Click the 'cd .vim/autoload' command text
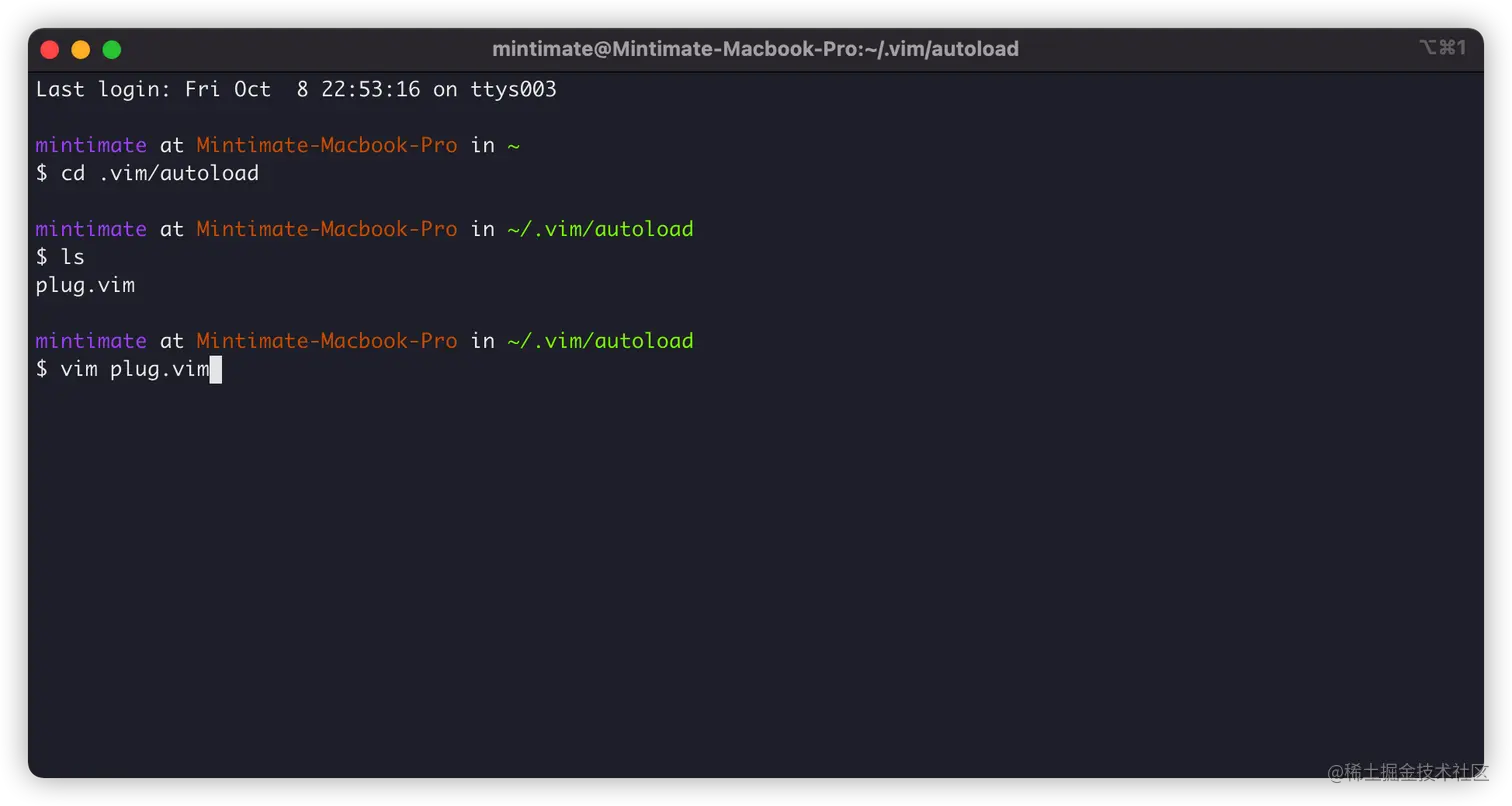This screenshot has height=806, width=1512. (159, 173)
